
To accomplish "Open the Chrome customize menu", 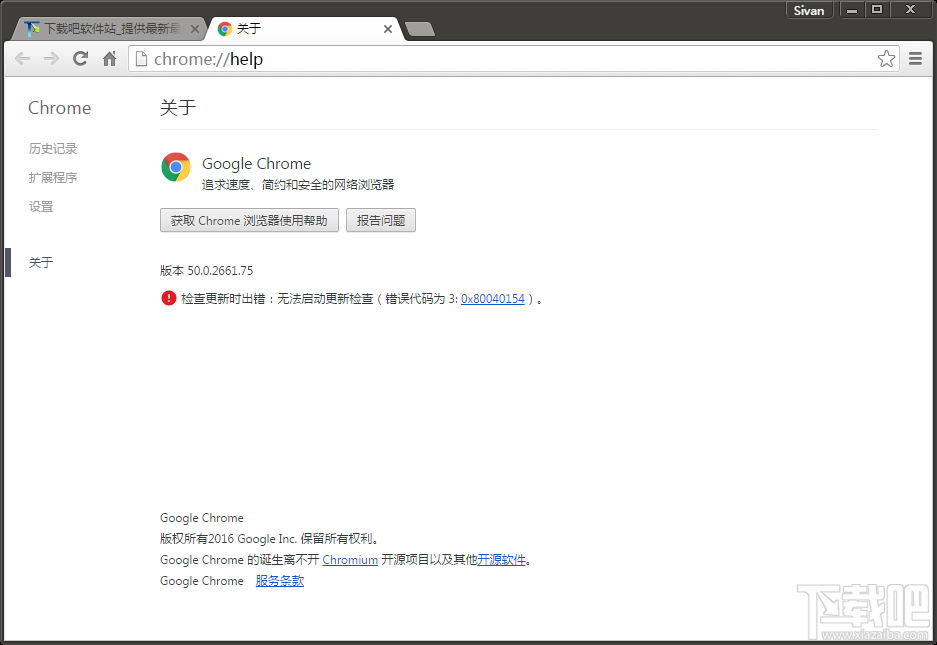I will point(915,59).
